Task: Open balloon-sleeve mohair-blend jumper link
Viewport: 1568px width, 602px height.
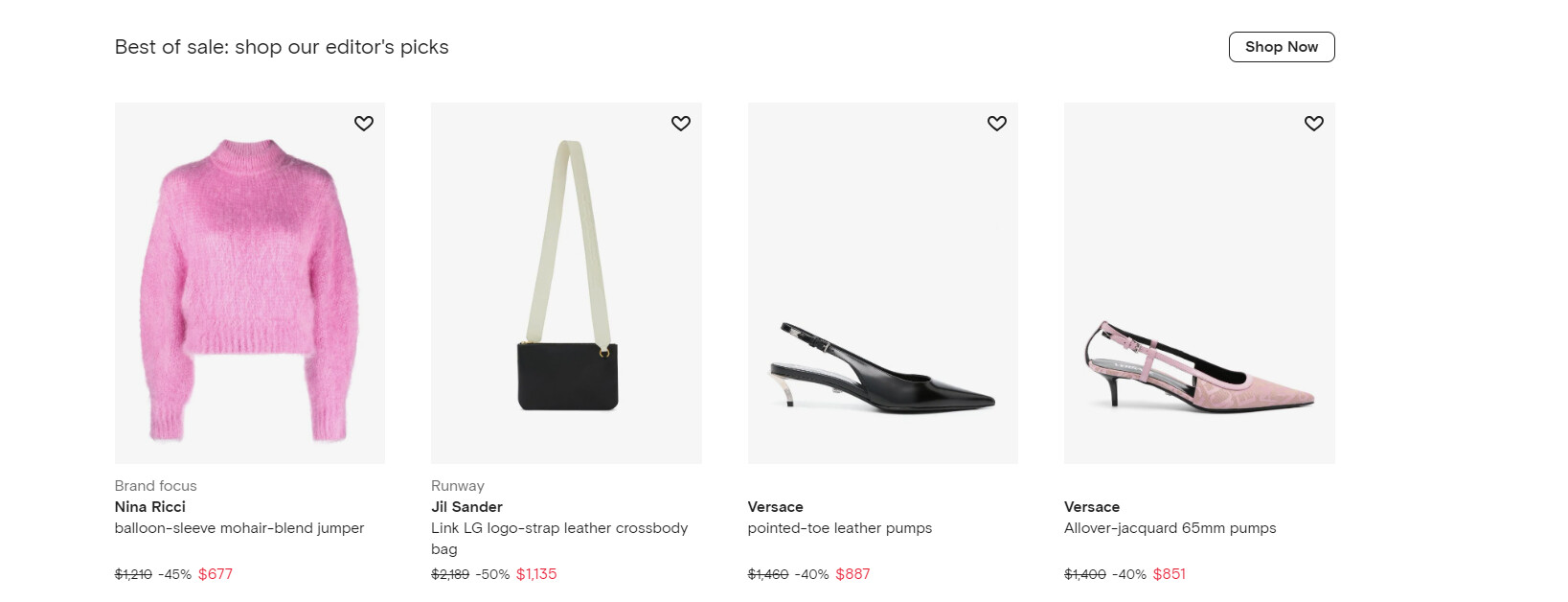Action: tap(239, 528)
